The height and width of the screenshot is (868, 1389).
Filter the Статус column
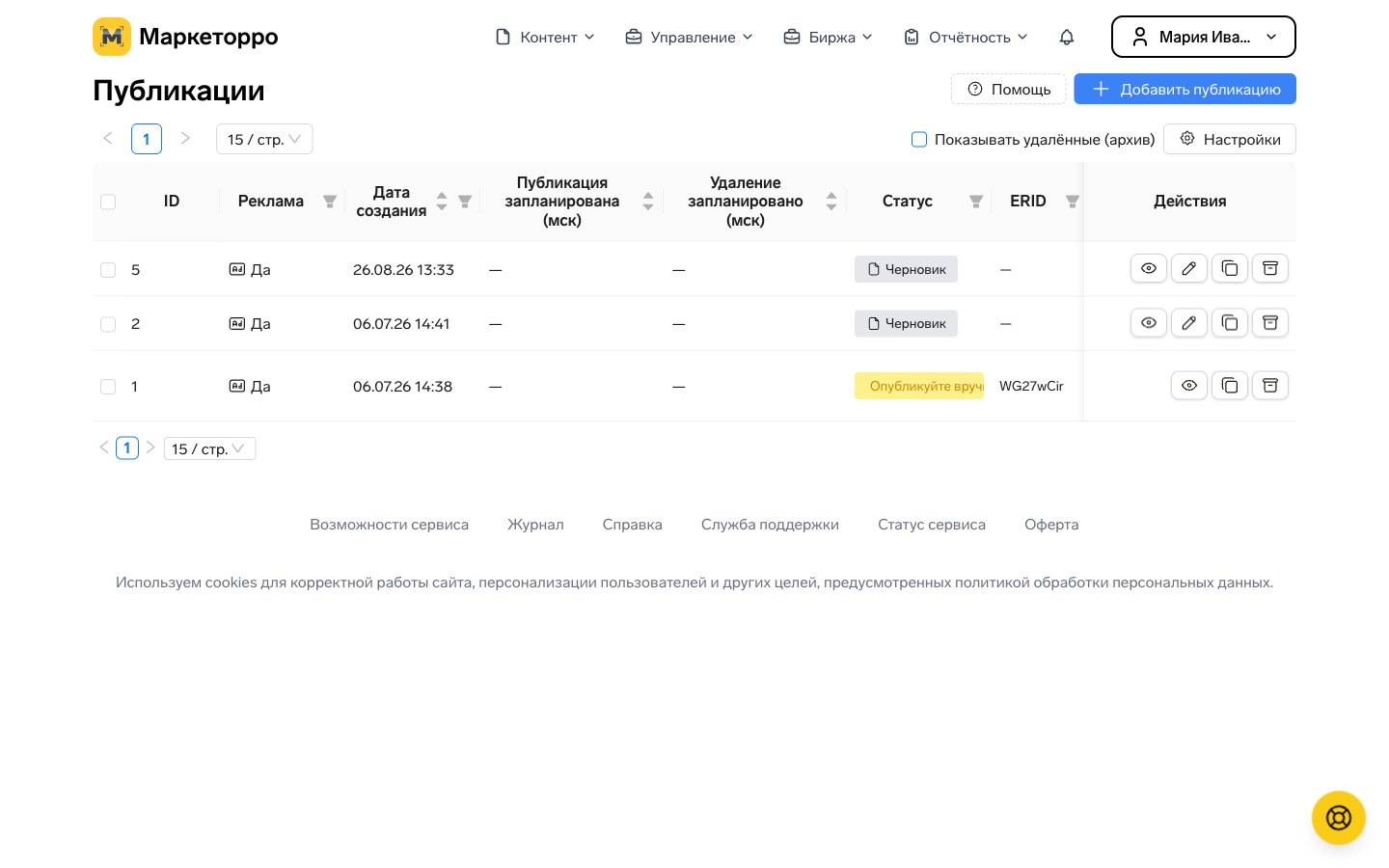pos(976,202)
